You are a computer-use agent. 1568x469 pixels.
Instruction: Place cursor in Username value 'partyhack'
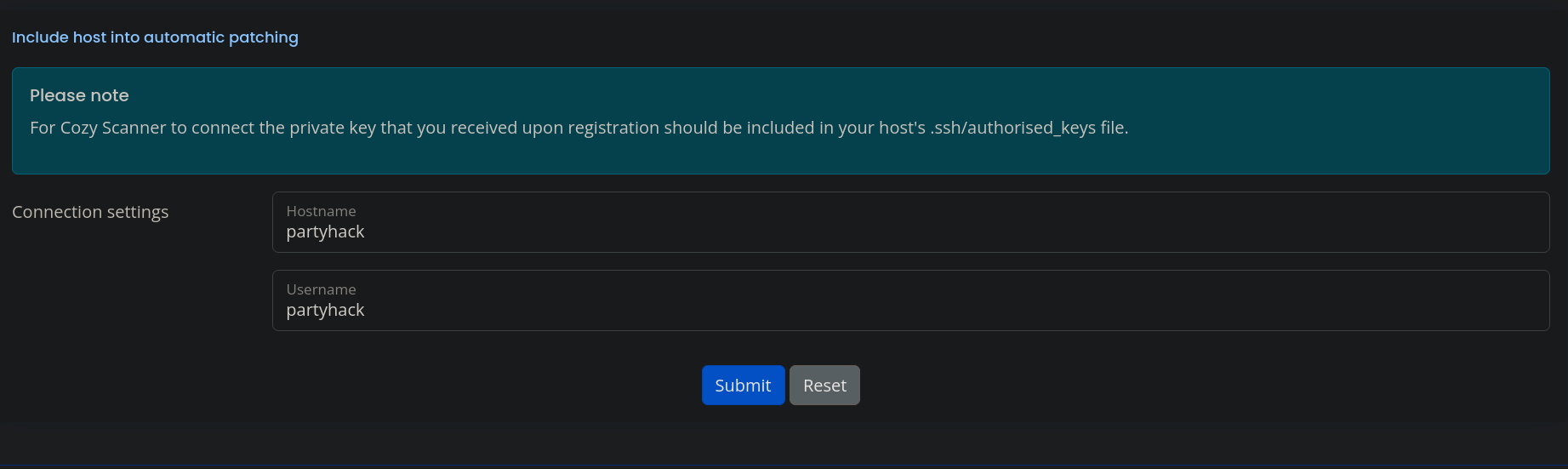pyautogui.click(x=325, y=311)
